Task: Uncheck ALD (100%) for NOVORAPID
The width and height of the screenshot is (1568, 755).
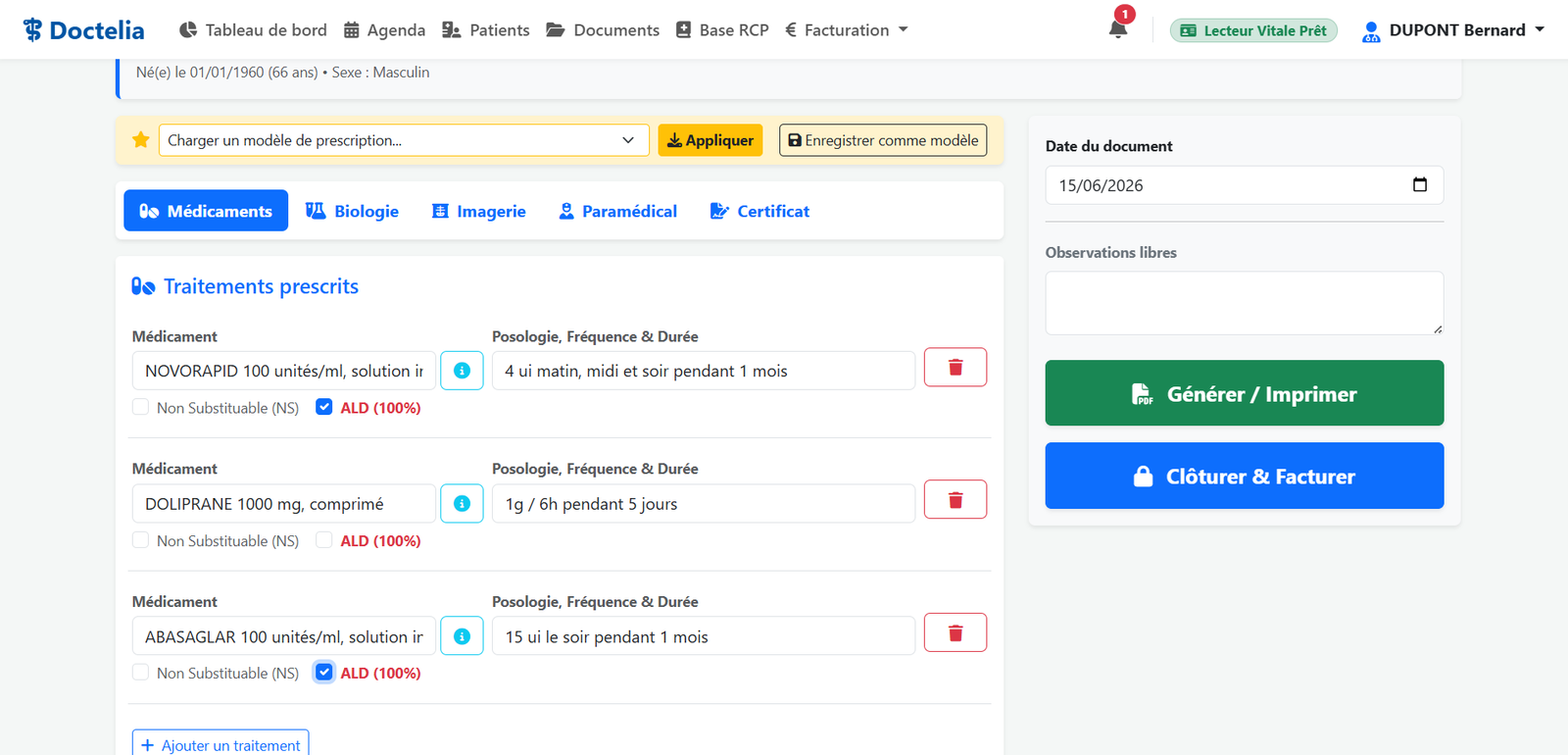Action: [324, 407]
